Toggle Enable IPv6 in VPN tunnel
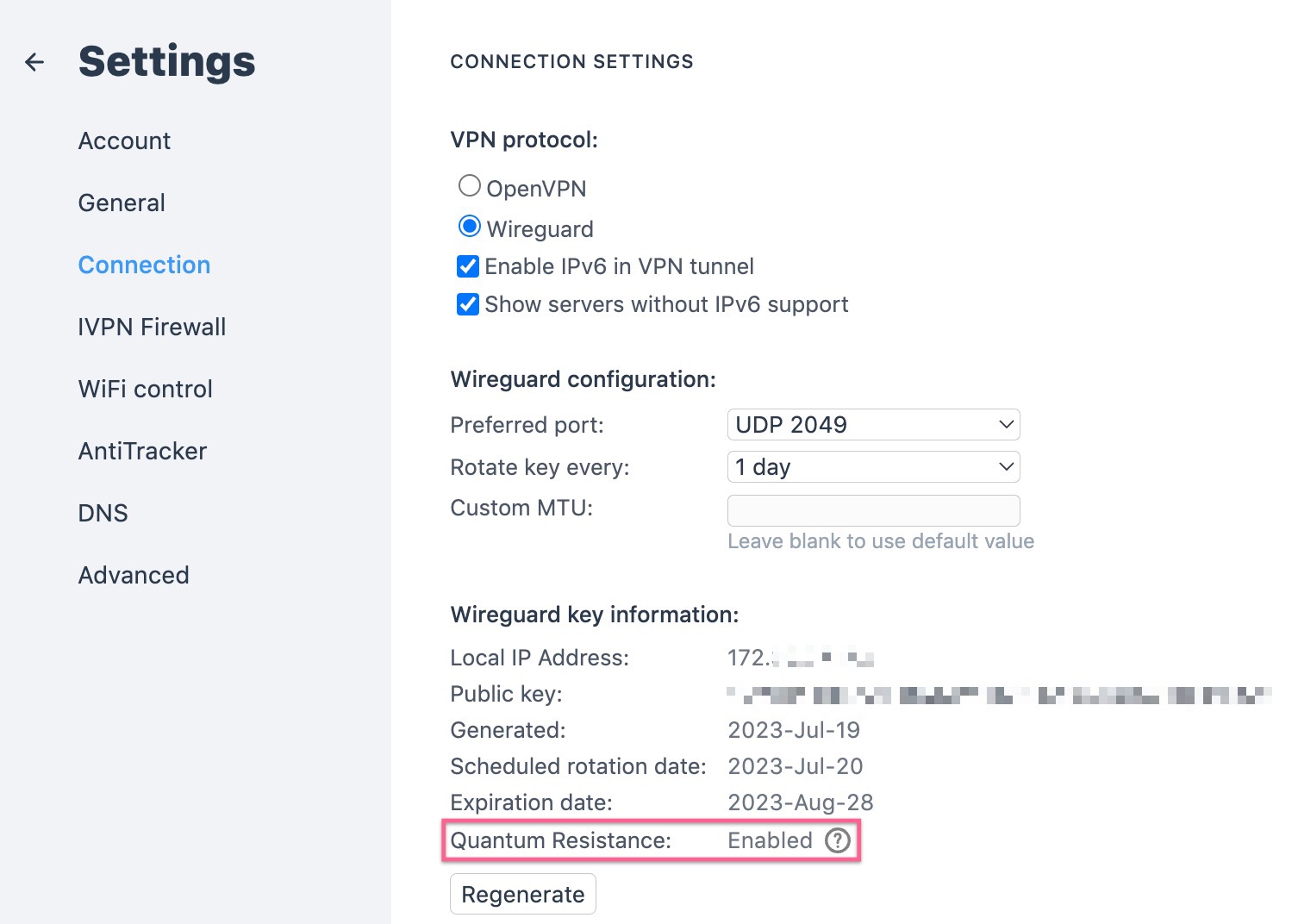The image size is (1298, 924). (468, 266)
